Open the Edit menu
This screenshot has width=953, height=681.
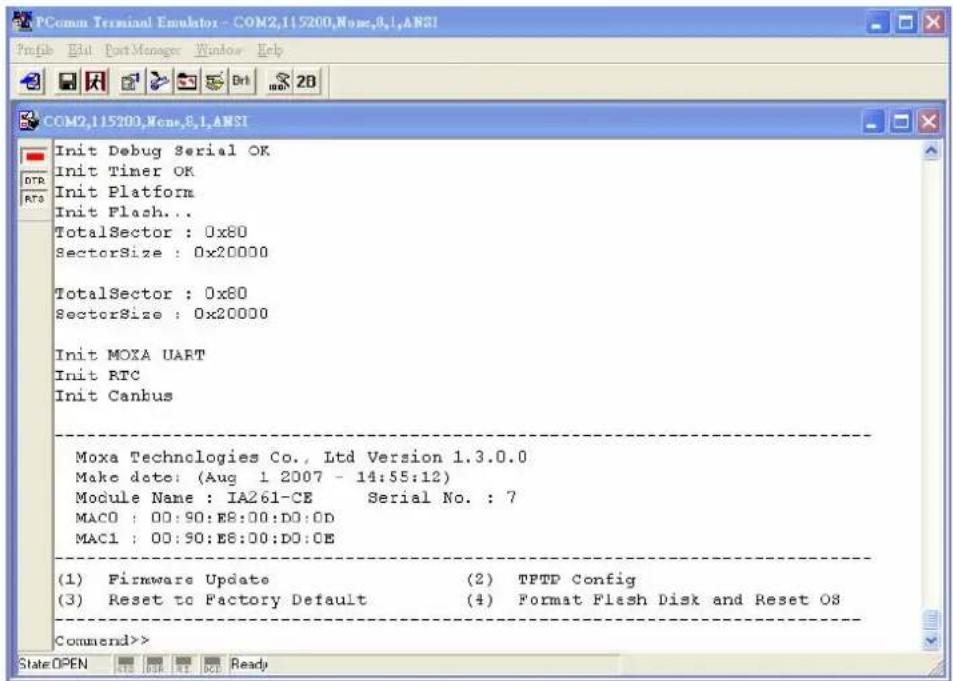(78, 52)
